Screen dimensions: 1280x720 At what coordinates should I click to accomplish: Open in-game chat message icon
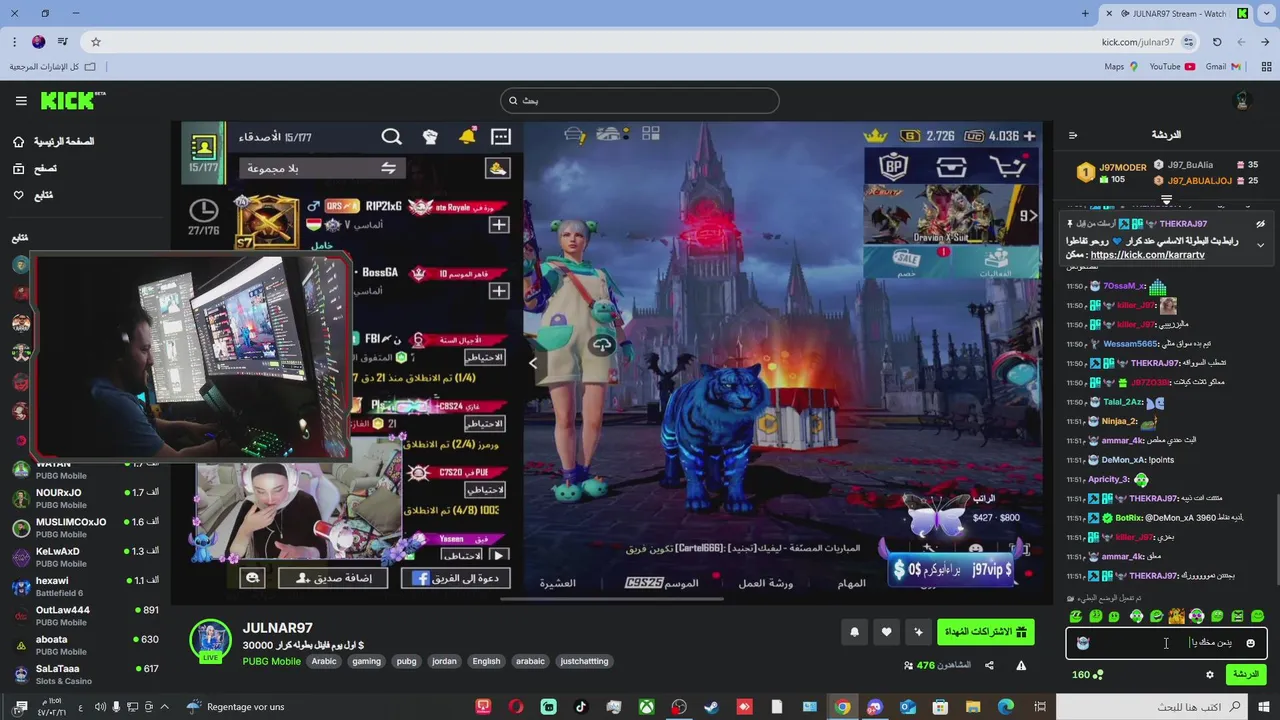pos(501,137)
